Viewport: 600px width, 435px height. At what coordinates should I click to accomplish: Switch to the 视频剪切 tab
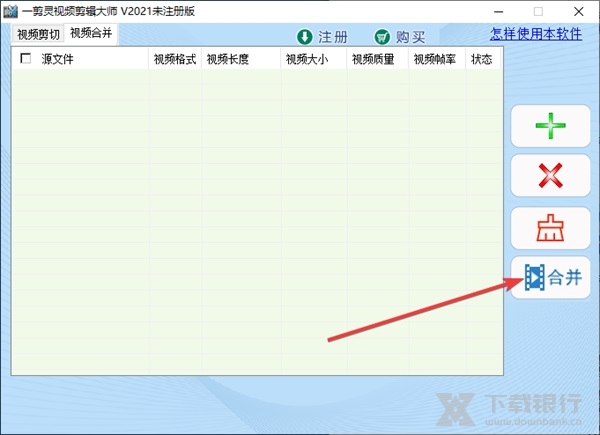(x=38, y=34)
